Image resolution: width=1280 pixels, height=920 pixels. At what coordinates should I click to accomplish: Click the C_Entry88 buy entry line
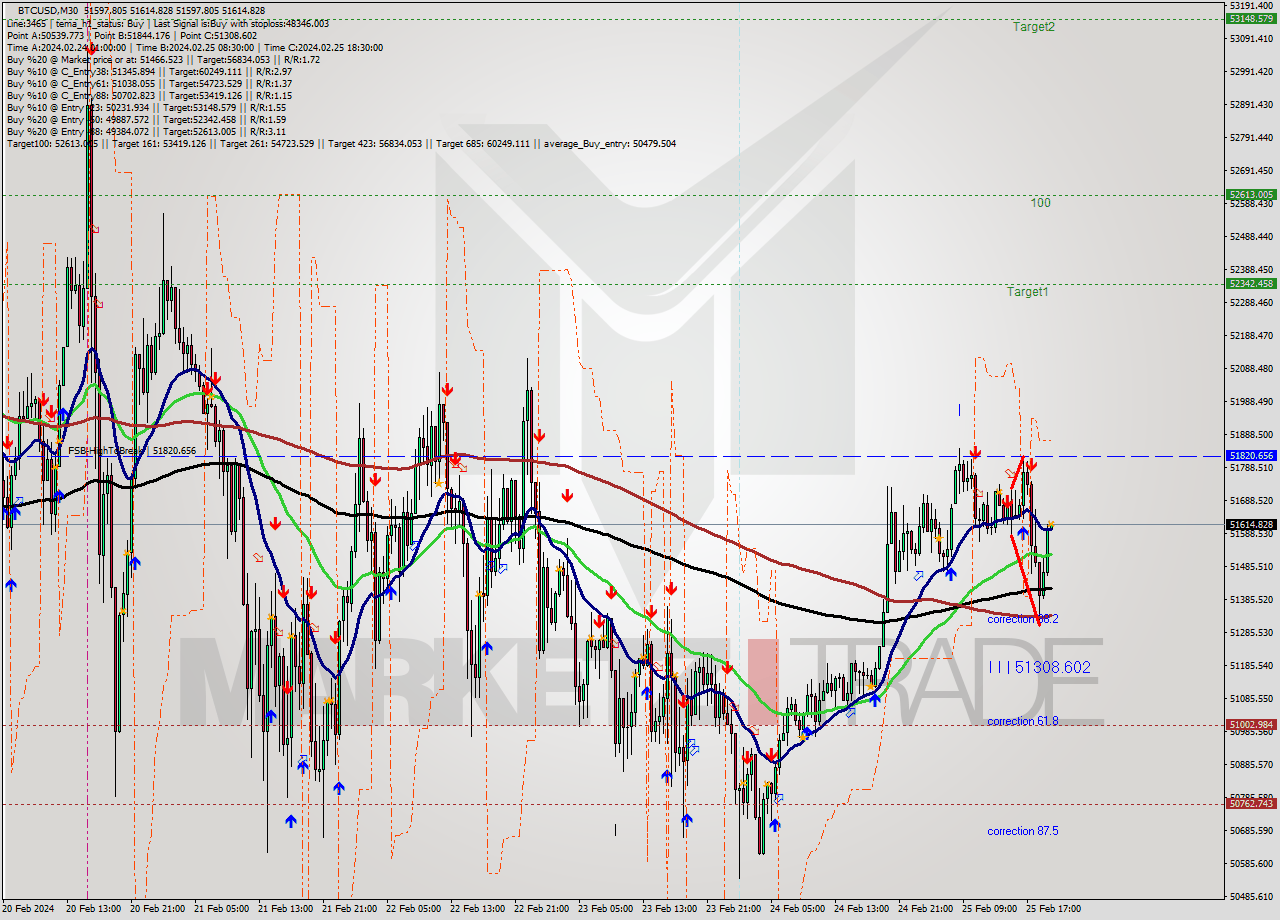pyautogui.click(x=149, y=95)
